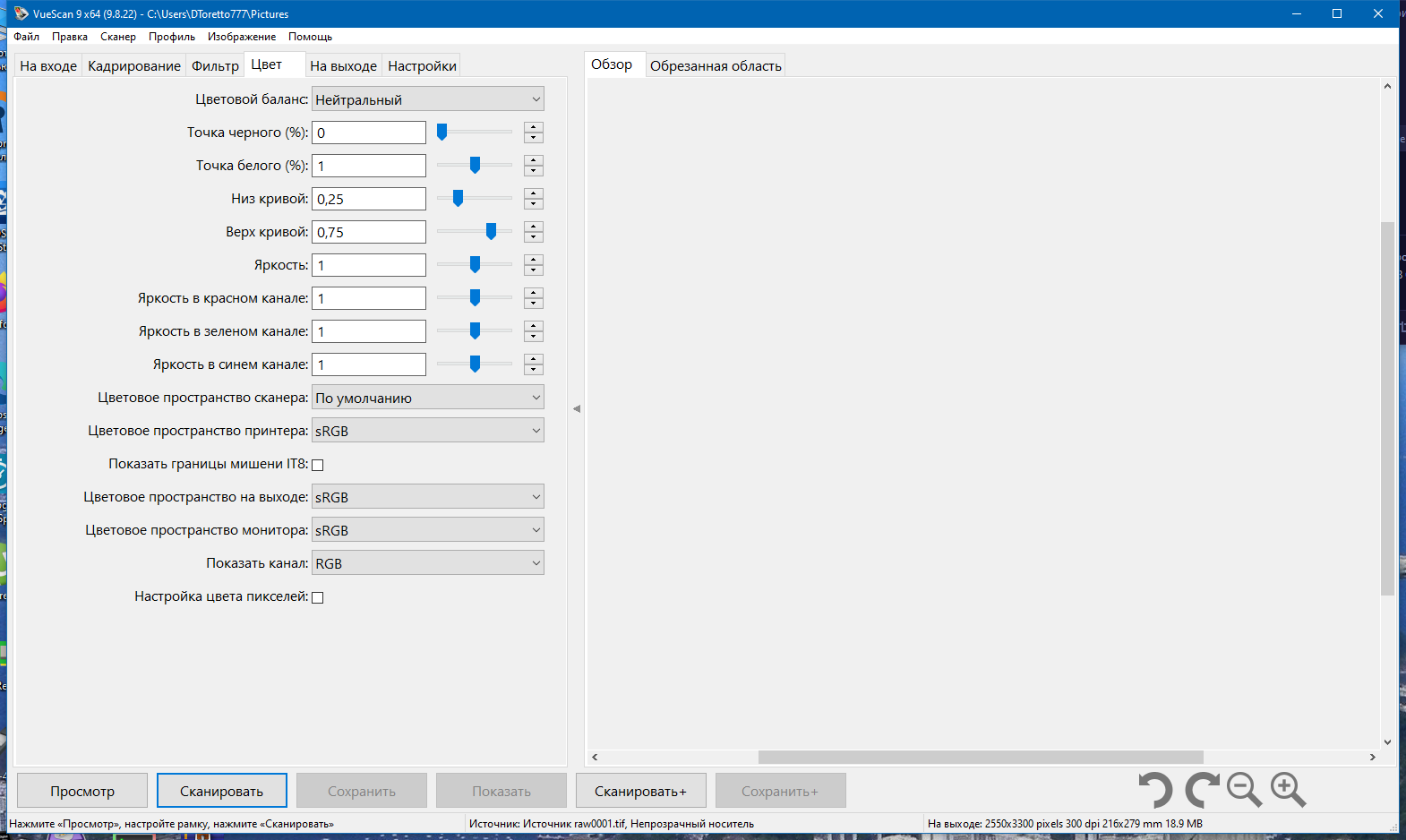Switch to the Фильтр tab

215,66
